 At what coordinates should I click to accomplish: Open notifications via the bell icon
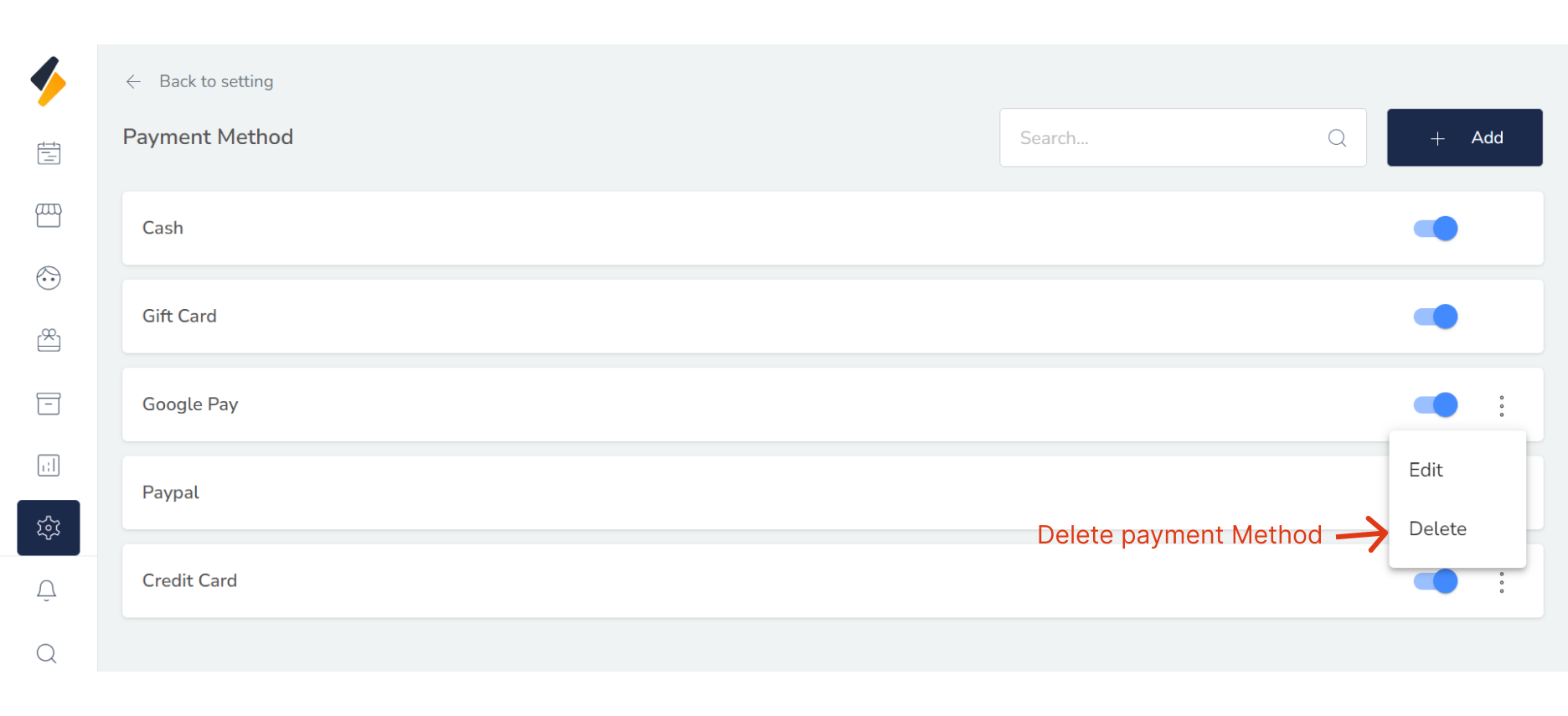click(x=48, y=590)
